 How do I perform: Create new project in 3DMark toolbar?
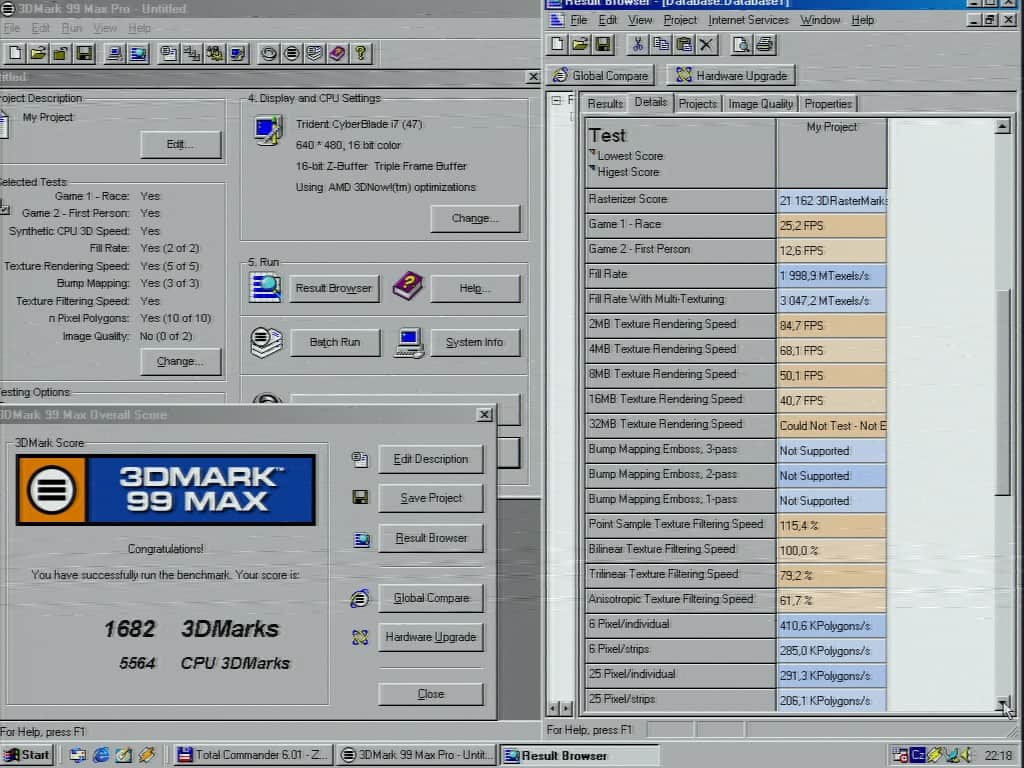pos(15,54)
